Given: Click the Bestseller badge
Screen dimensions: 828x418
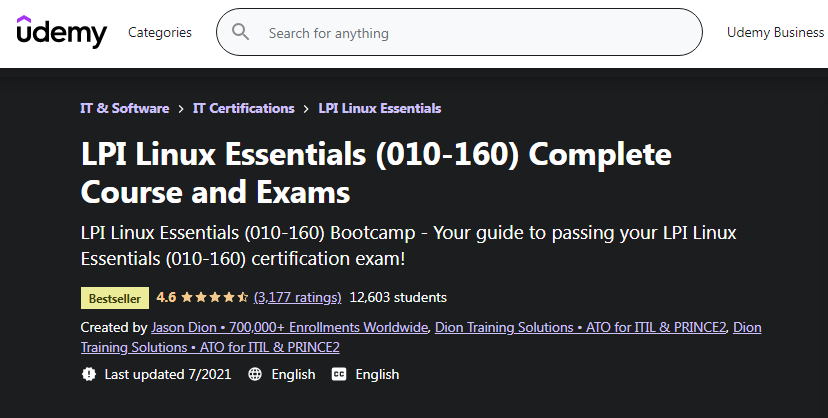Looking at the screenshot, I should click(115, 298).
